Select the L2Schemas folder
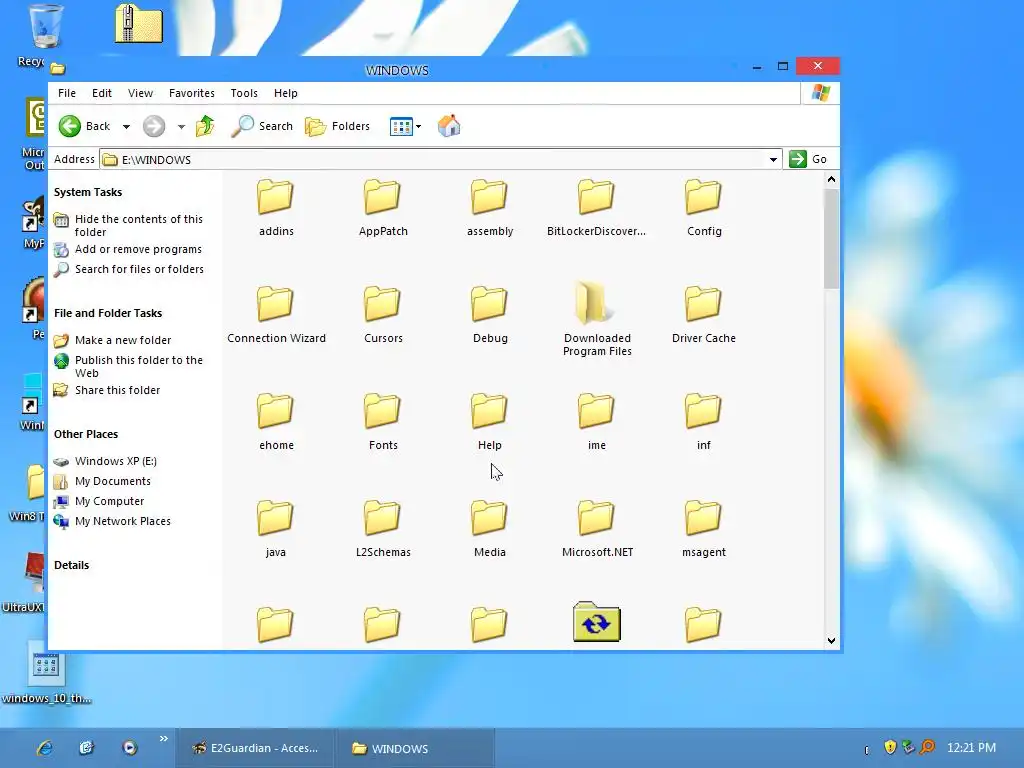The width and height of the screenshot is (1024, 768). (383, 529)
